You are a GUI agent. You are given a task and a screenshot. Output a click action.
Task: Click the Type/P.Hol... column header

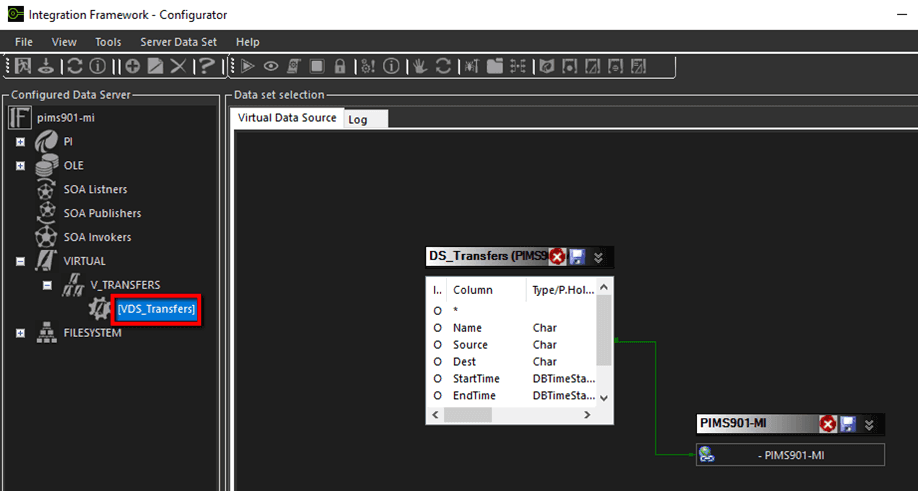click(563, 290)
